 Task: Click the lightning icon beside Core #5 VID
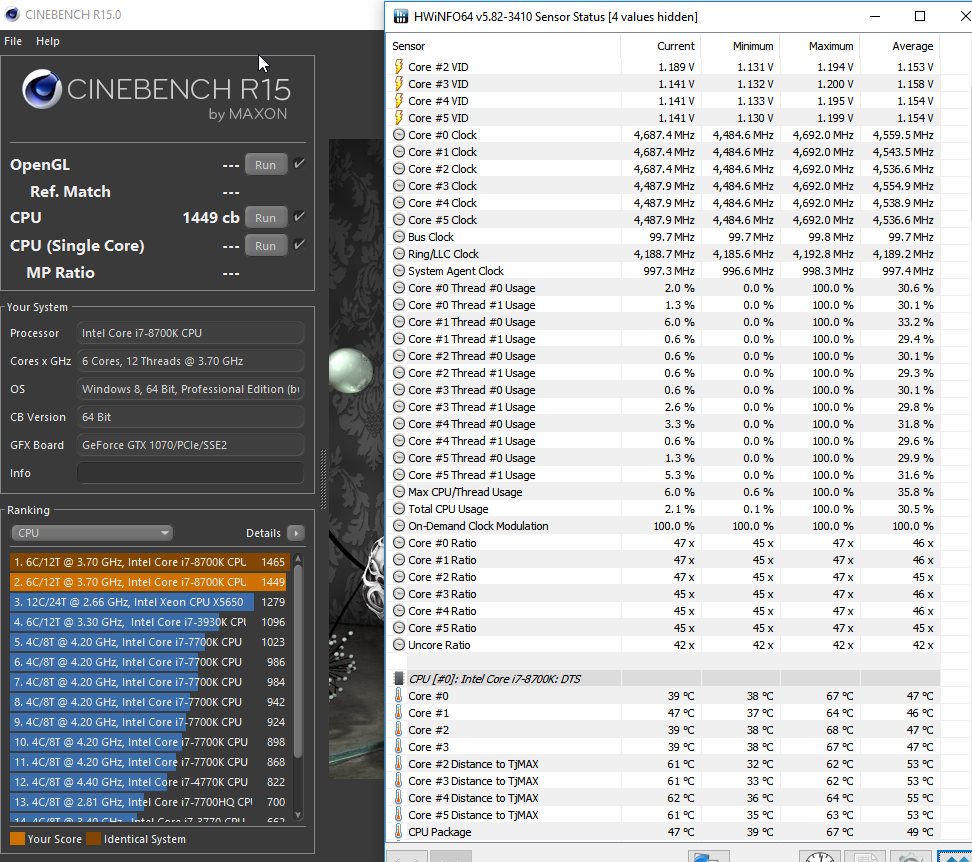[399, 118]
